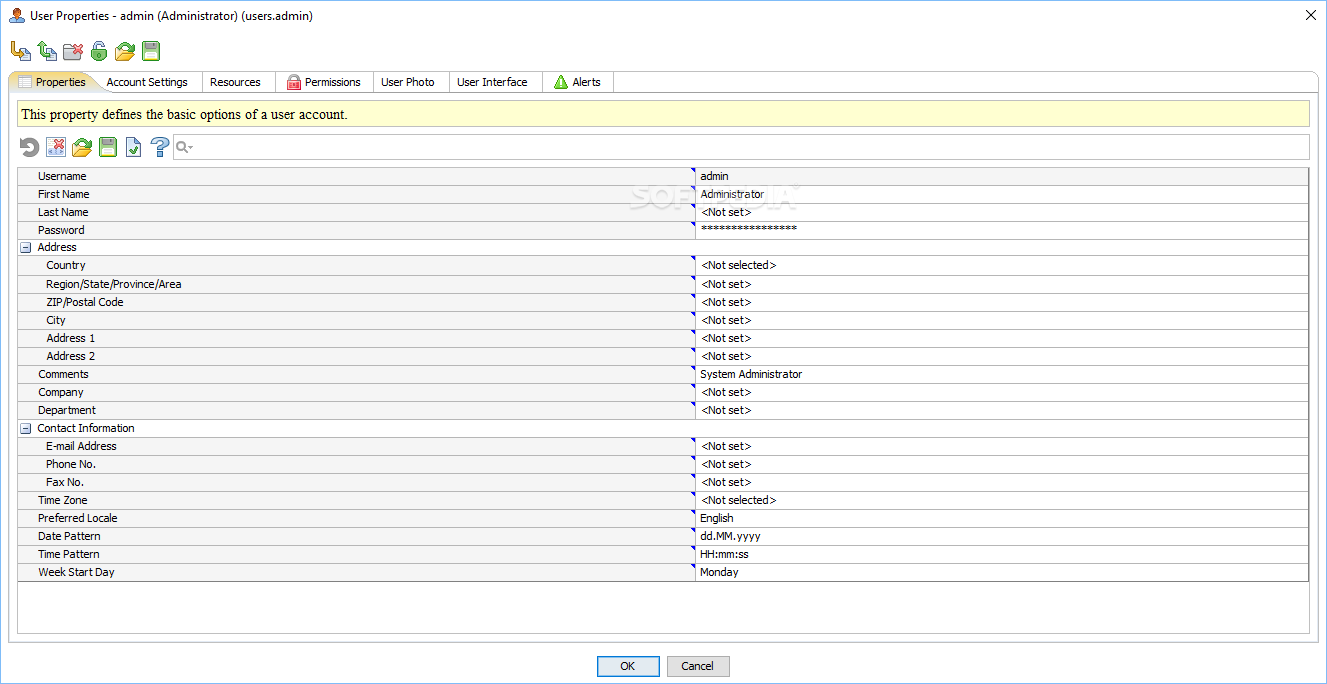This screenshot has height=684, width=1327.
Task: Click the Company value cell
Action: [1001, 392]
